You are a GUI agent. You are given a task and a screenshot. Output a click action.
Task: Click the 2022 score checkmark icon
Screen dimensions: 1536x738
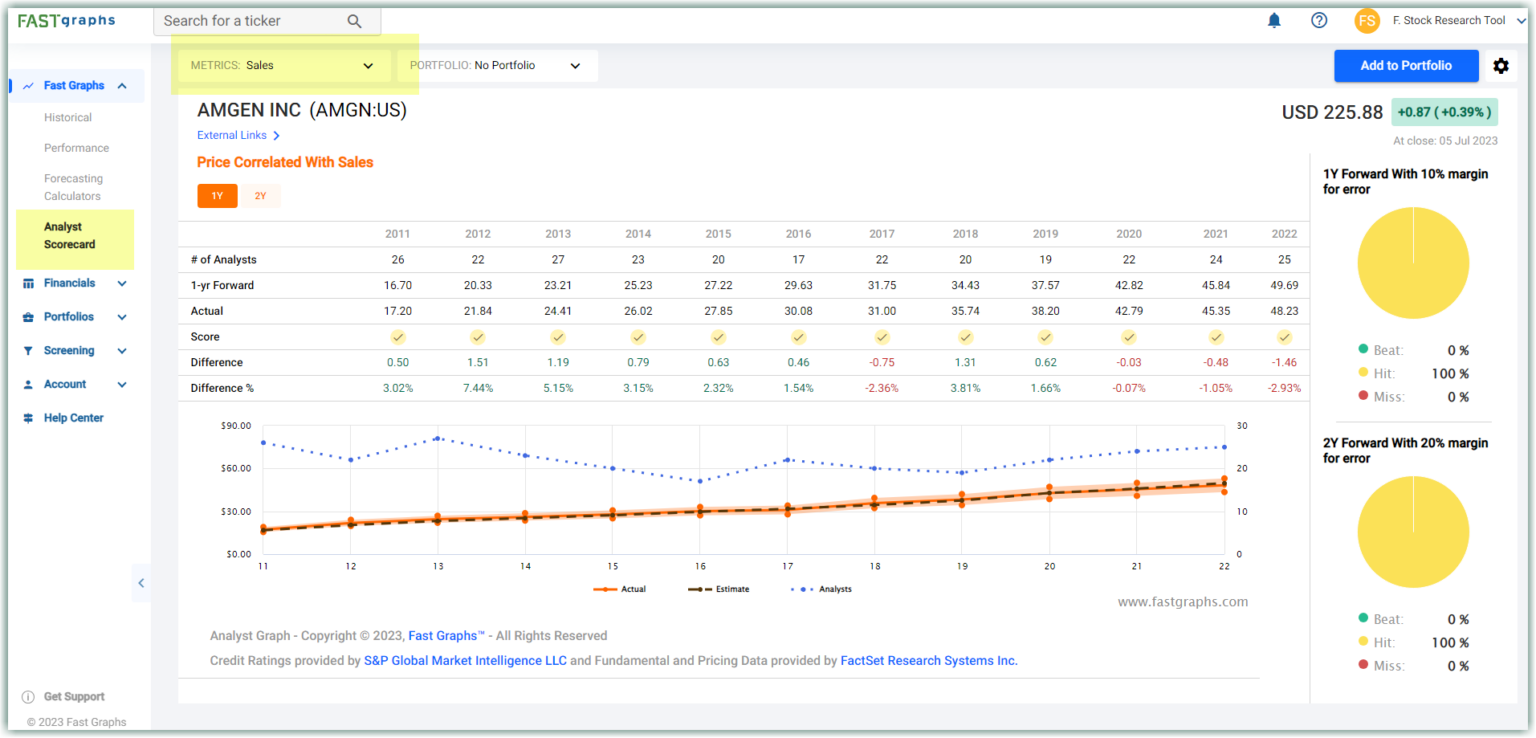[1285, 337]
